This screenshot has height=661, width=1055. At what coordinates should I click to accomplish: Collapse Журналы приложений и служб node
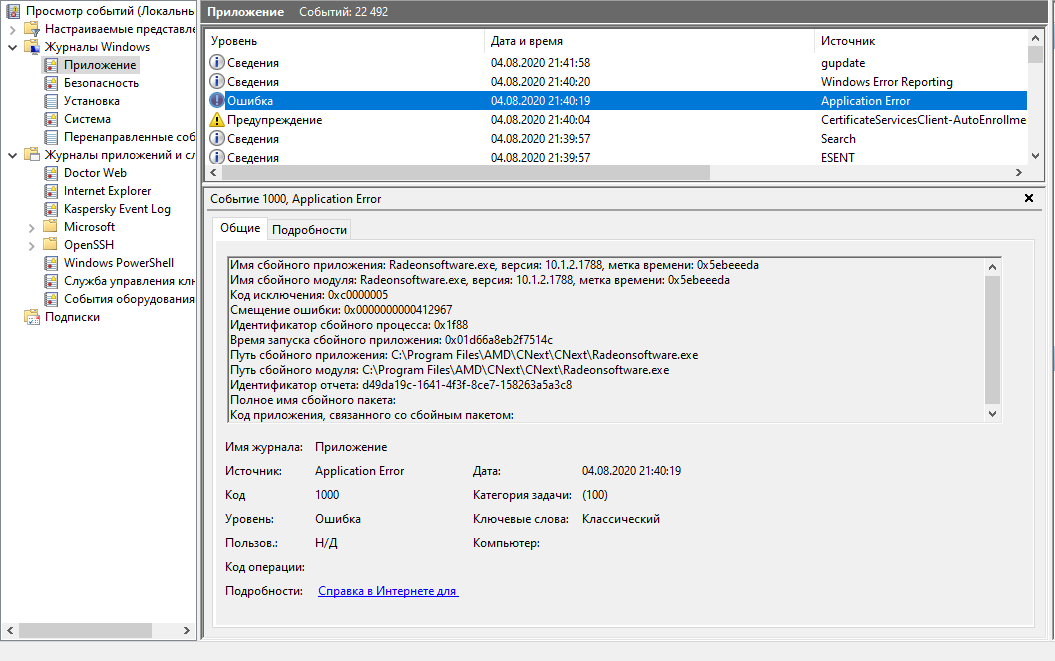click(13, 155)
